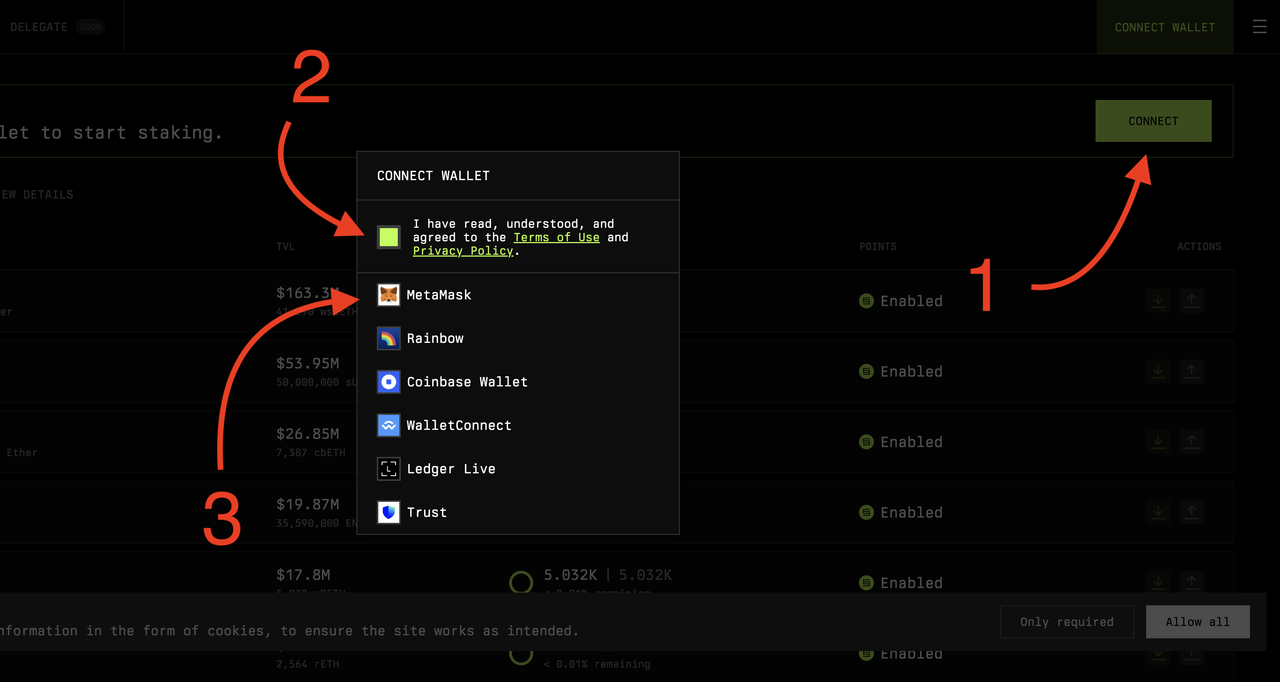This screenshot has height=682, width=1280.
Task: Click withdraw icon in the $53.95M row
Action: 1191,372
